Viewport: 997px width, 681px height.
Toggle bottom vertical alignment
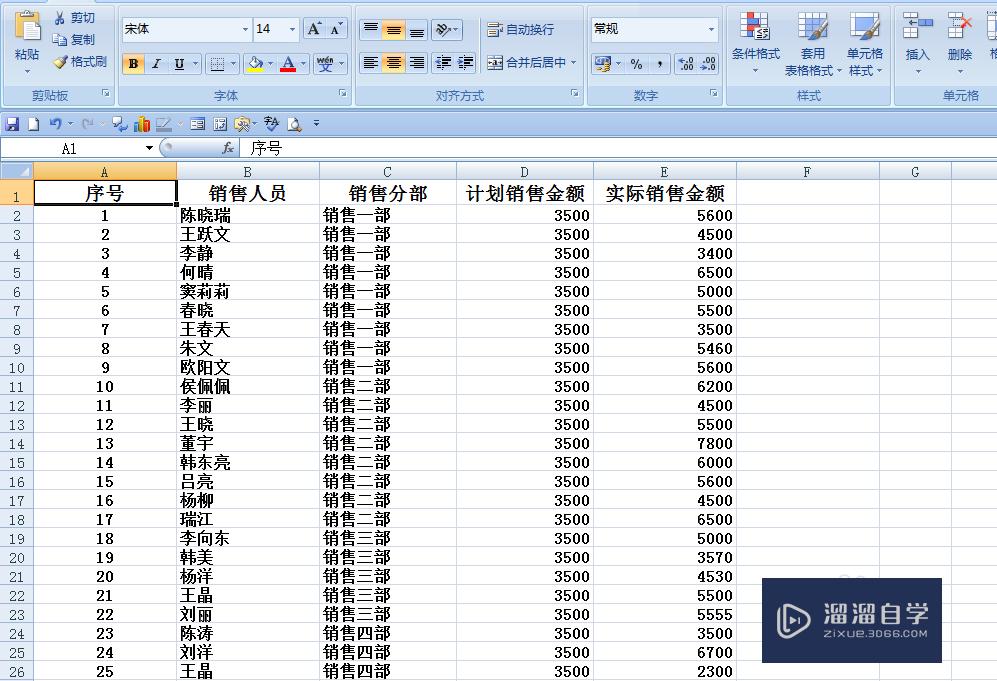click(x=416, y=29)
